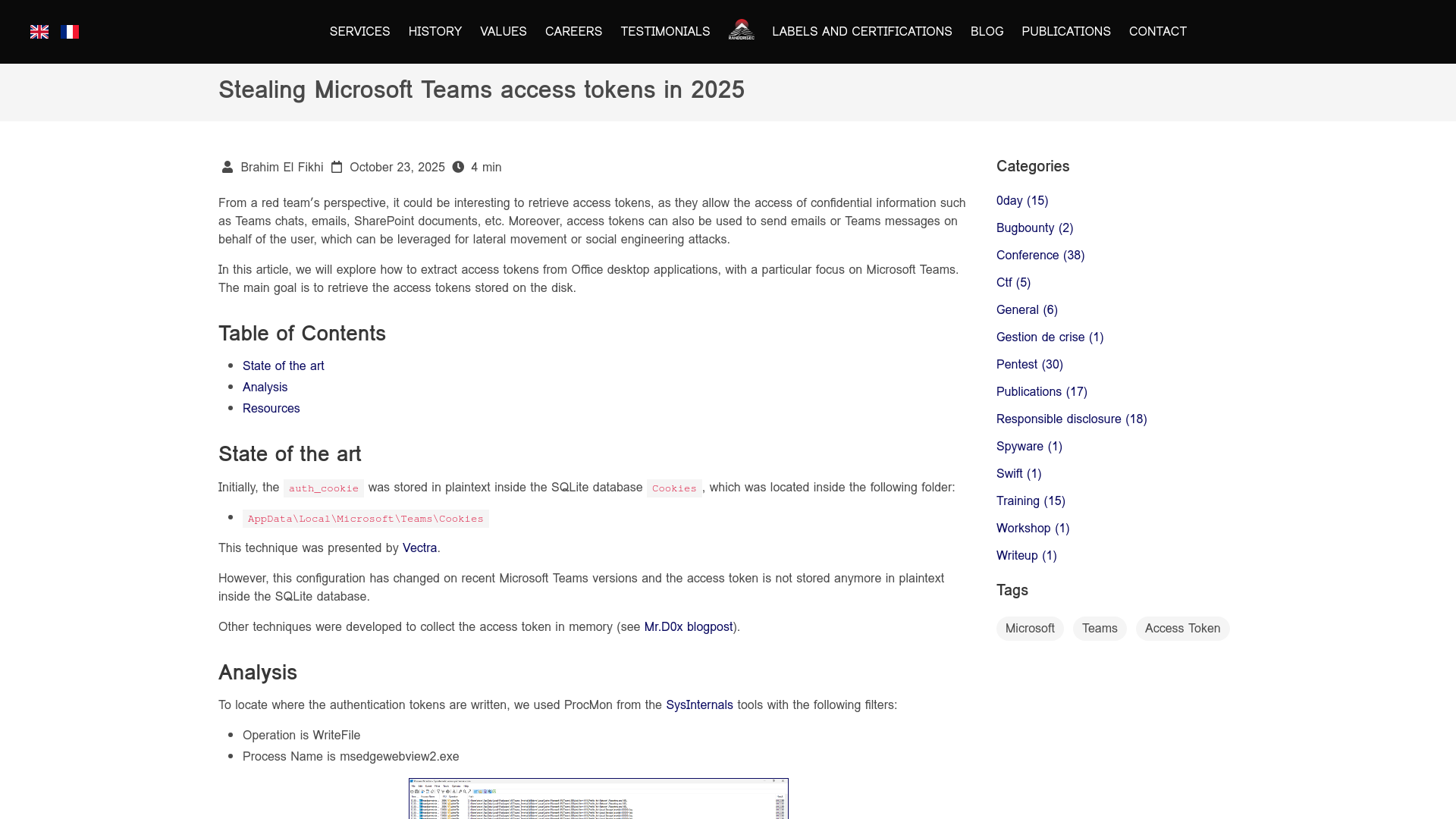Open the SERVICES menu item

coord(359,31)
